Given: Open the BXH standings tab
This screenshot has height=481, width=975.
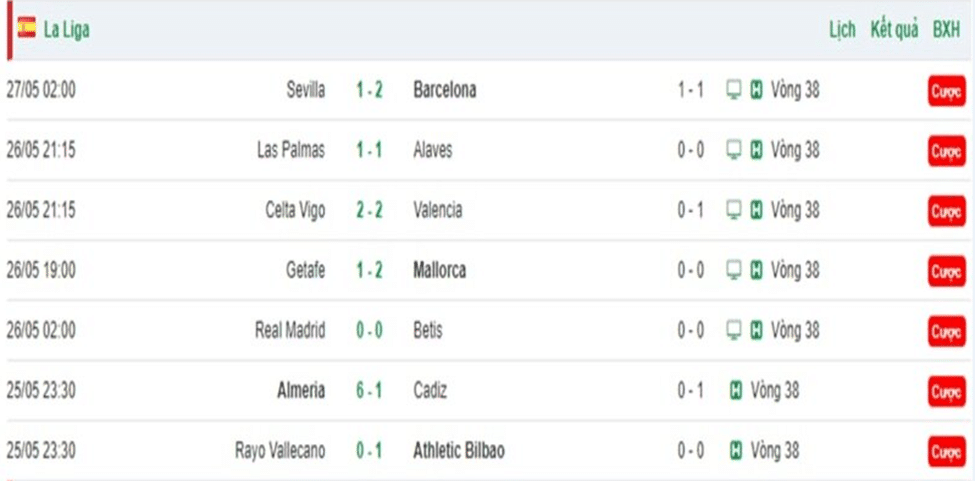Looking at the screenshot, I should click(946, 30).
